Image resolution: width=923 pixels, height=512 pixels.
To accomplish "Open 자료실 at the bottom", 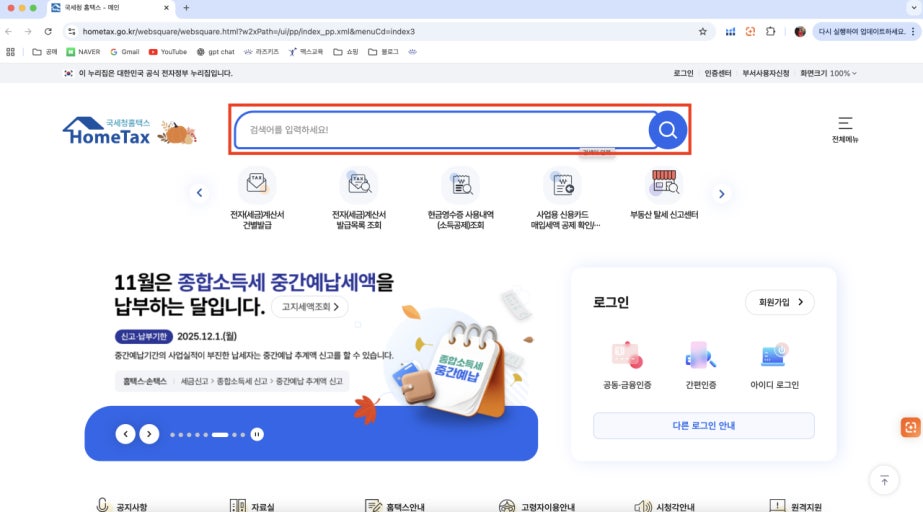I will click(252, 506).
